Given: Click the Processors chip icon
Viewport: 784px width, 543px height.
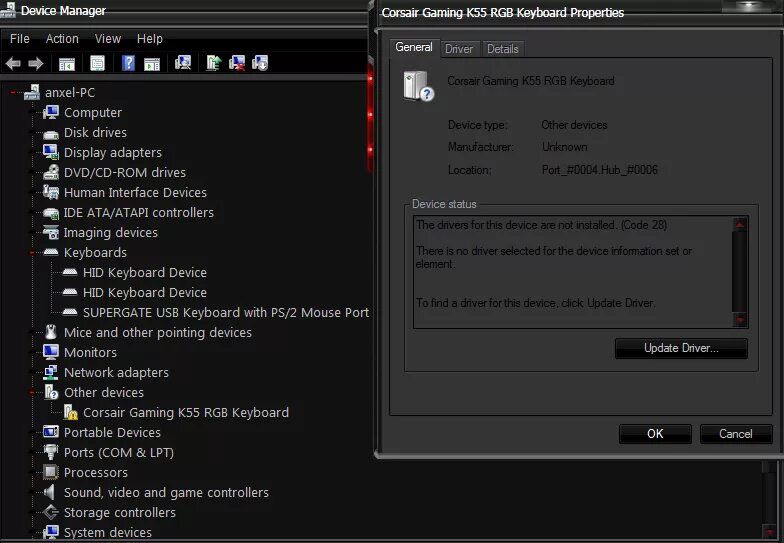Looking at the screenshot, I should (50, 472).
